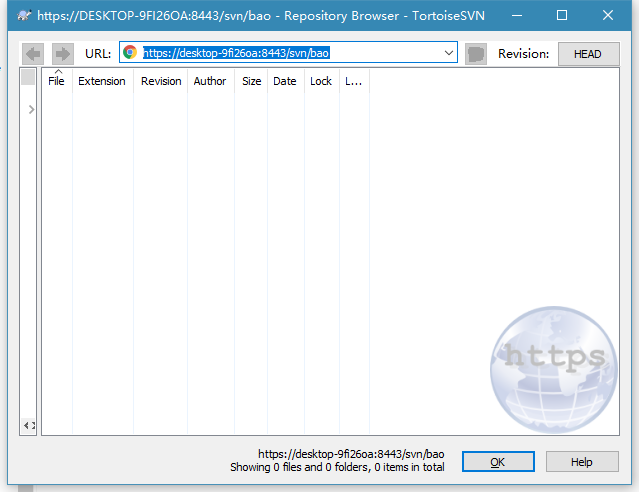Image resolution: width=639 pixels, height=492 pixels.
Task: Click the forward navigation arrow icon
Action: point(63,54)
